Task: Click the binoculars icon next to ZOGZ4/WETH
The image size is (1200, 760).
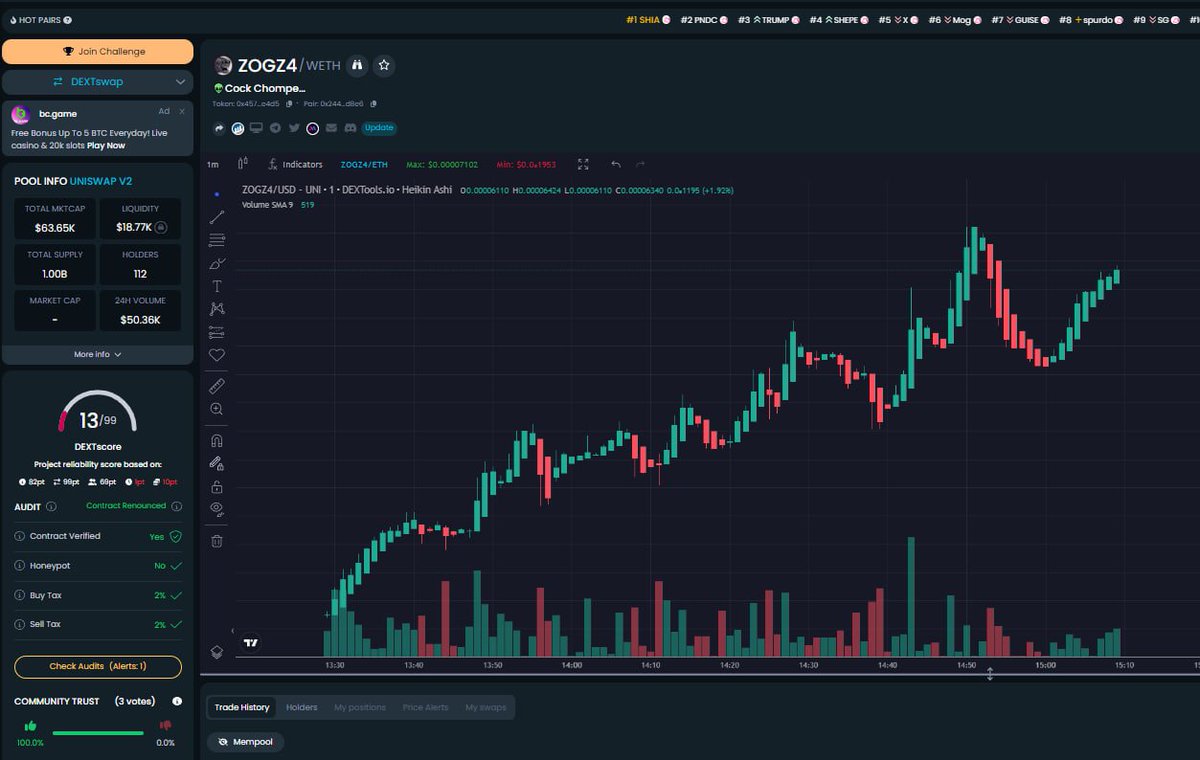Action: pos(358,66)
